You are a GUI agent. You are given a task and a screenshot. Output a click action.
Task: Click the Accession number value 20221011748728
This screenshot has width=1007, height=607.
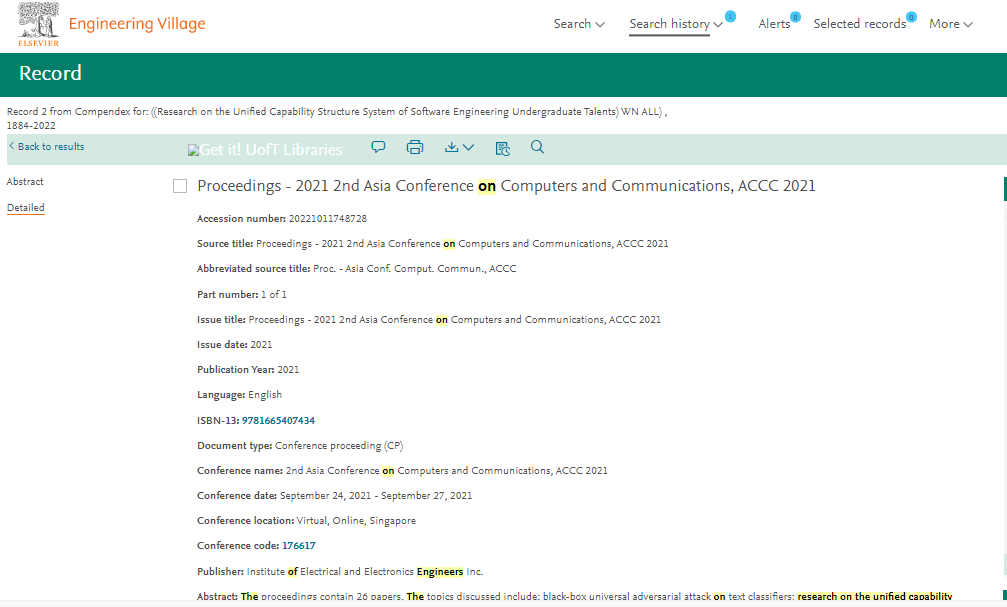(x=328, y=219)
